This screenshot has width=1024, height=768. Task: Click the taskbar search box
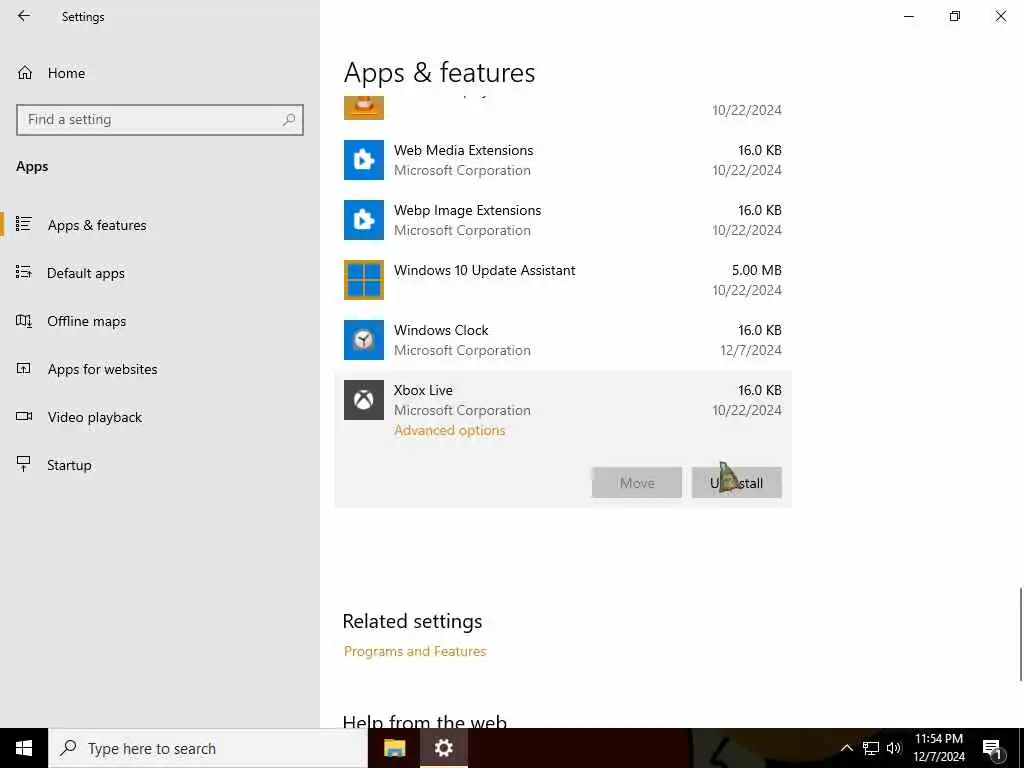point(208,748)
